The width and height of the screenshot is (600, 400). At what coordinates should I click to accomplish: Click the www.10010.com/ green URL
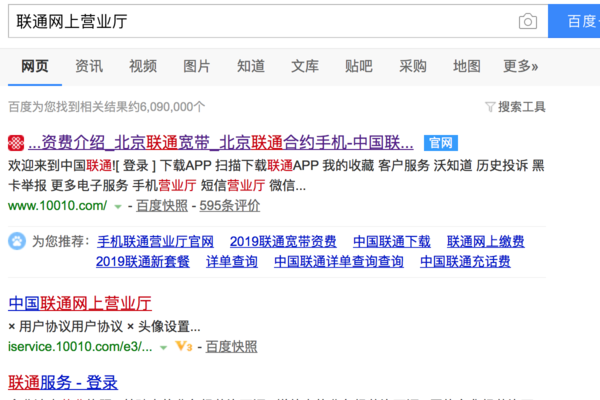point(57,206)
